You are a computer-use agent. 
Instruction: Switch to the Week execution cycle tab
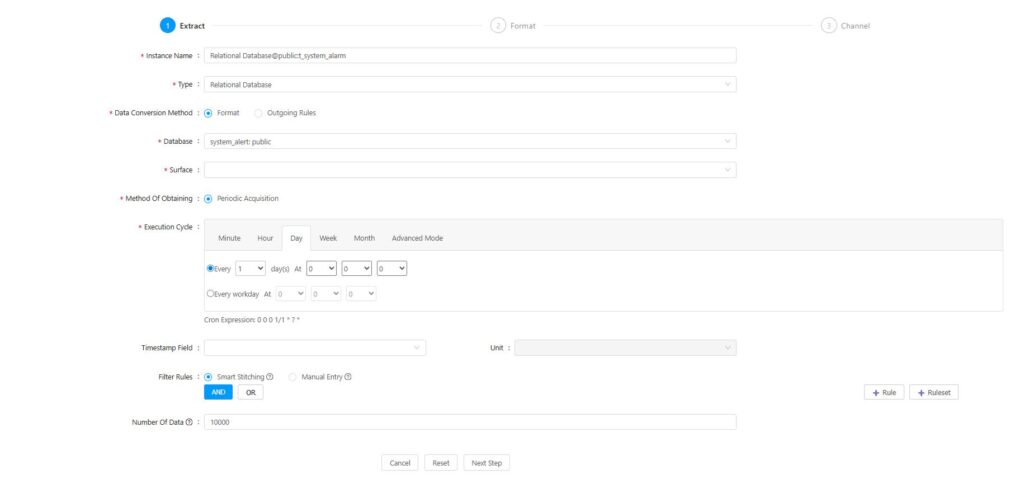(328, 238)
